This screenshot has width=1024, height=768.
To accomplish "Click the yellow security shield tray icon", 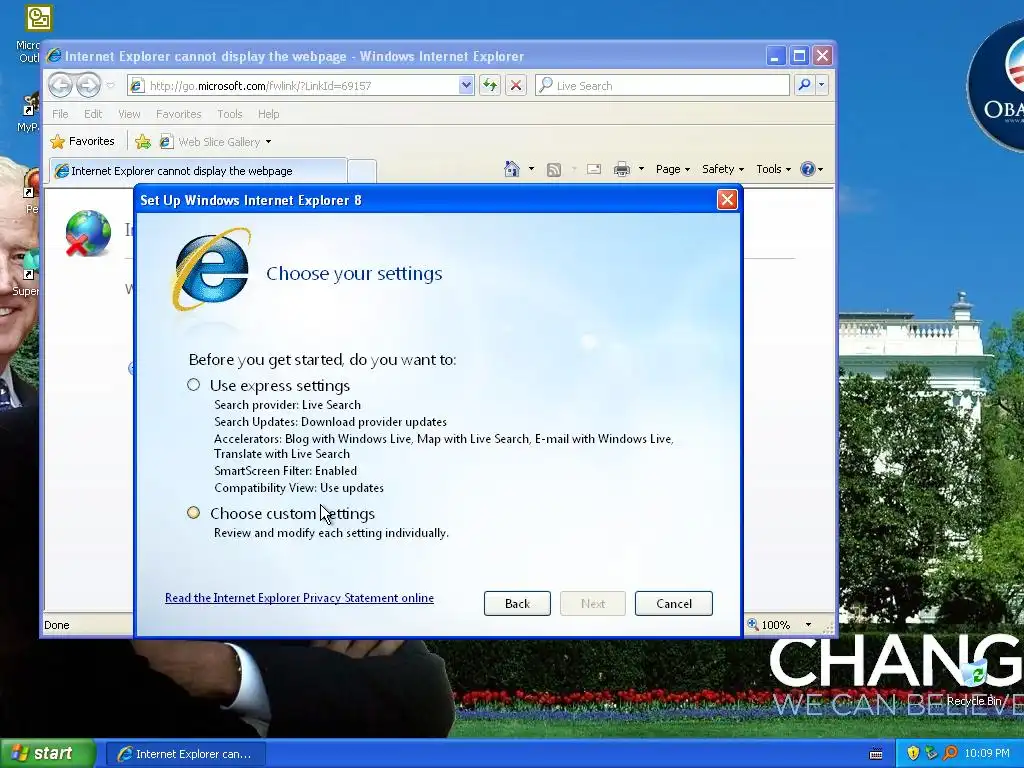I will [x=913, y=754].
